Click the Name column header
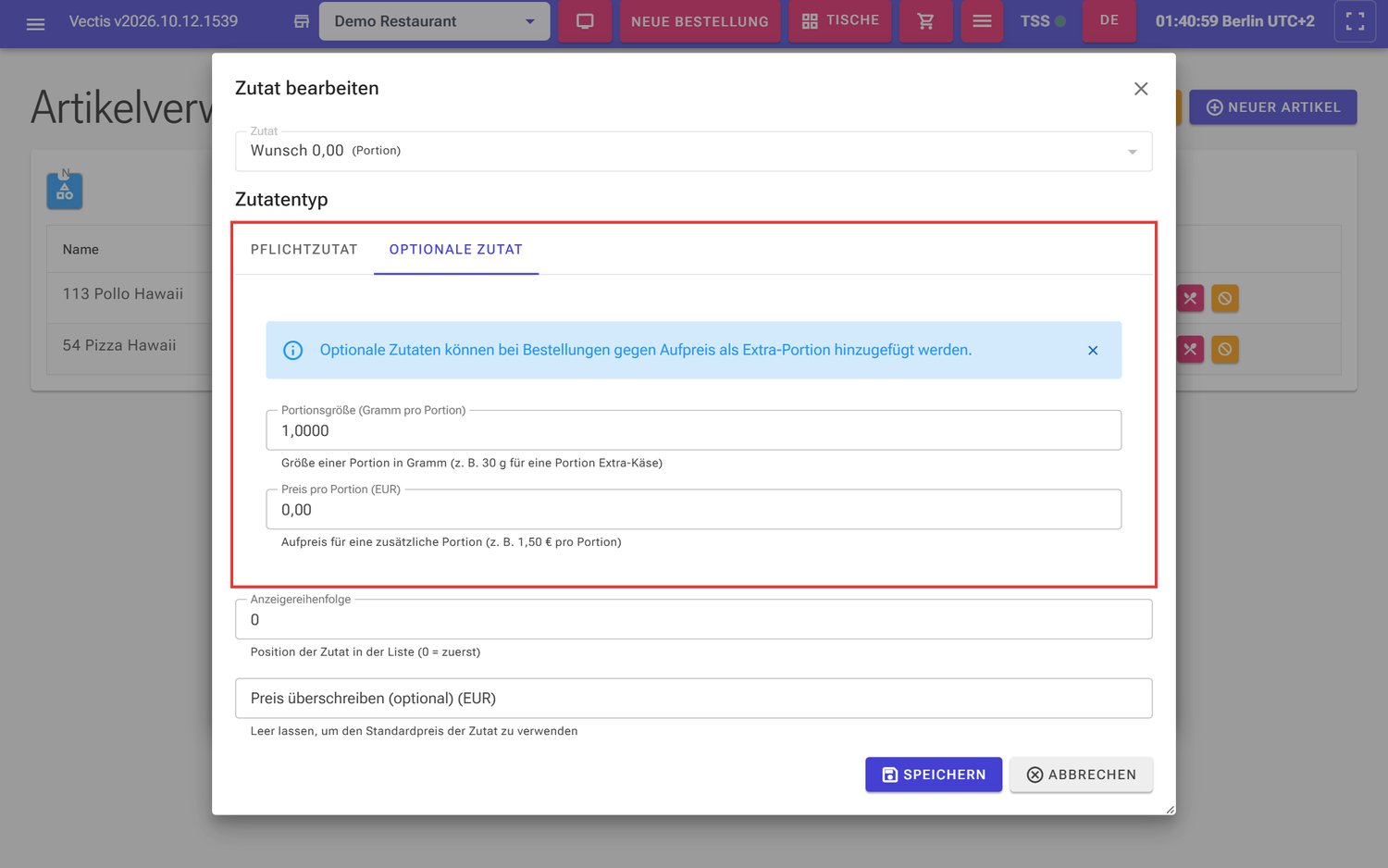Image resolution: width=1388 pixels, height=868 pixels. pos(81,250)
